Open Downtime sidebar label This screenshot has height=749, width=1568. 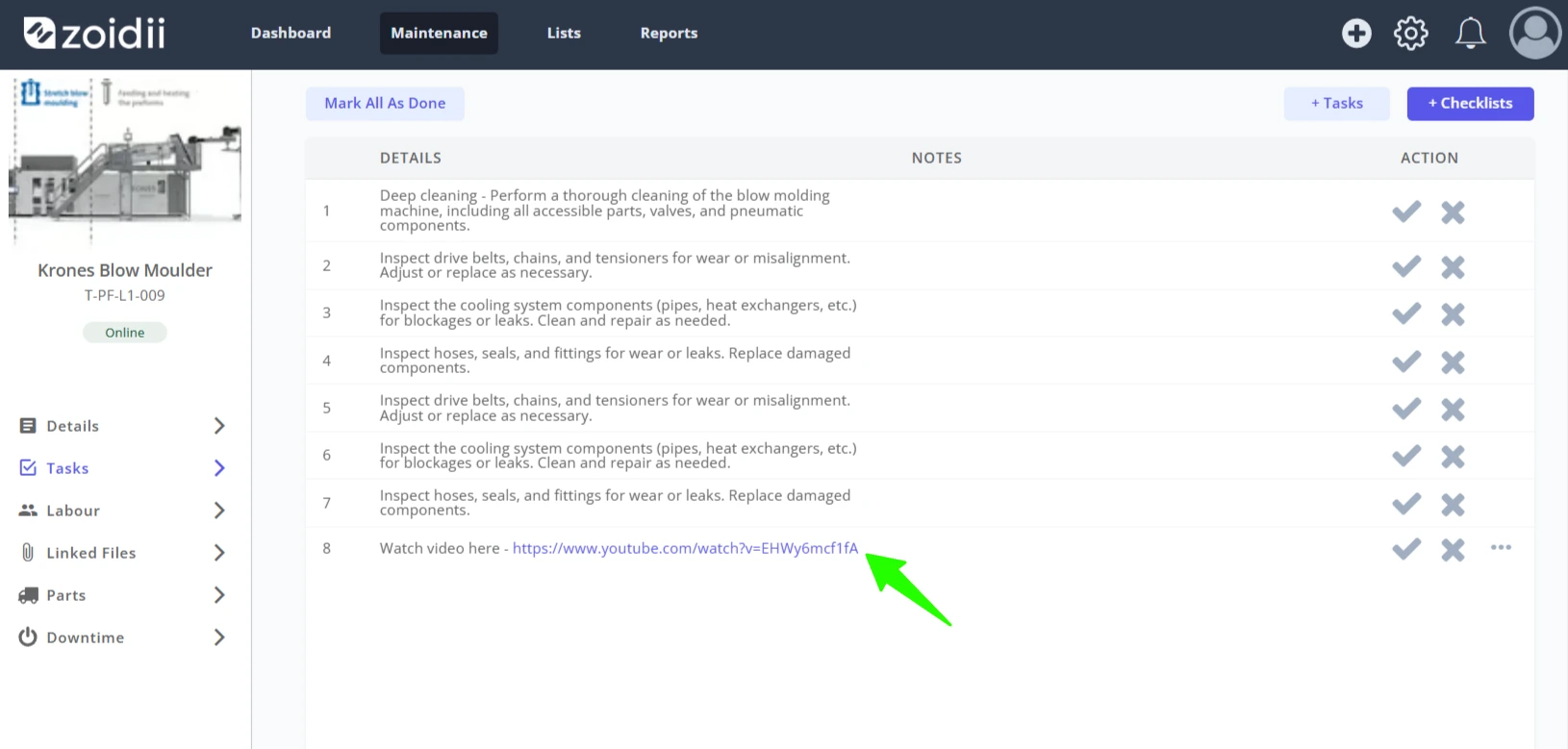click(x=86, y=637)
